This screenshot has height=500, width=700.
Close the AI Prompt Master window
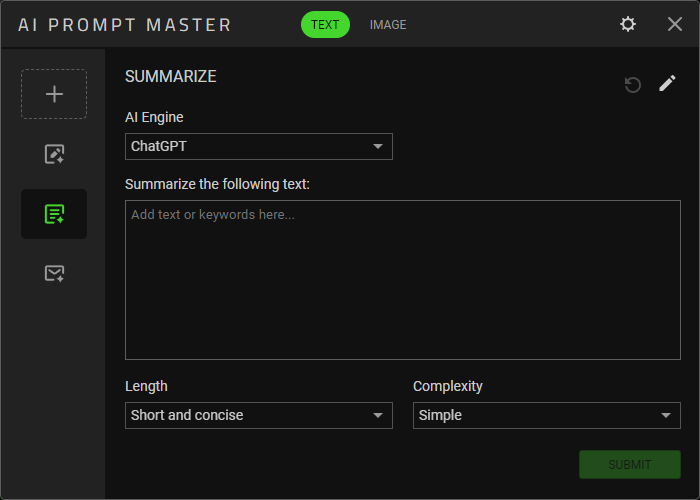click(675, 24)
